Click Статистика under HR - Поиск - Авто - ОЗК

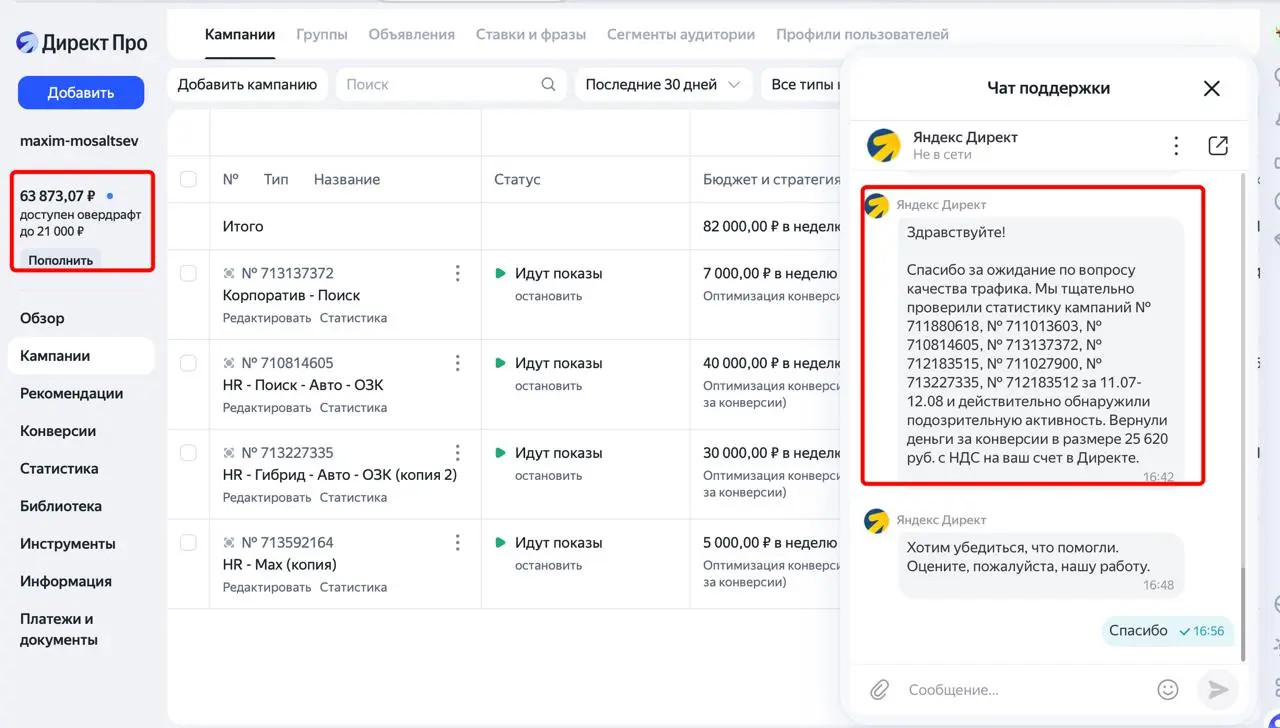tap(353, 408)
